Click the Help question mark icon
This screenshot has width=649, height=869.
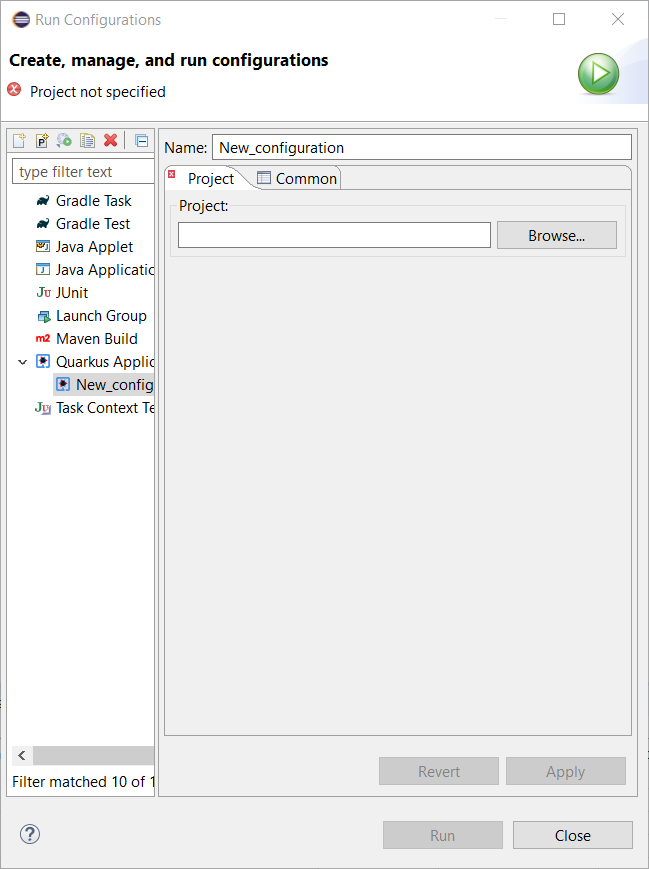pos(30,834)
